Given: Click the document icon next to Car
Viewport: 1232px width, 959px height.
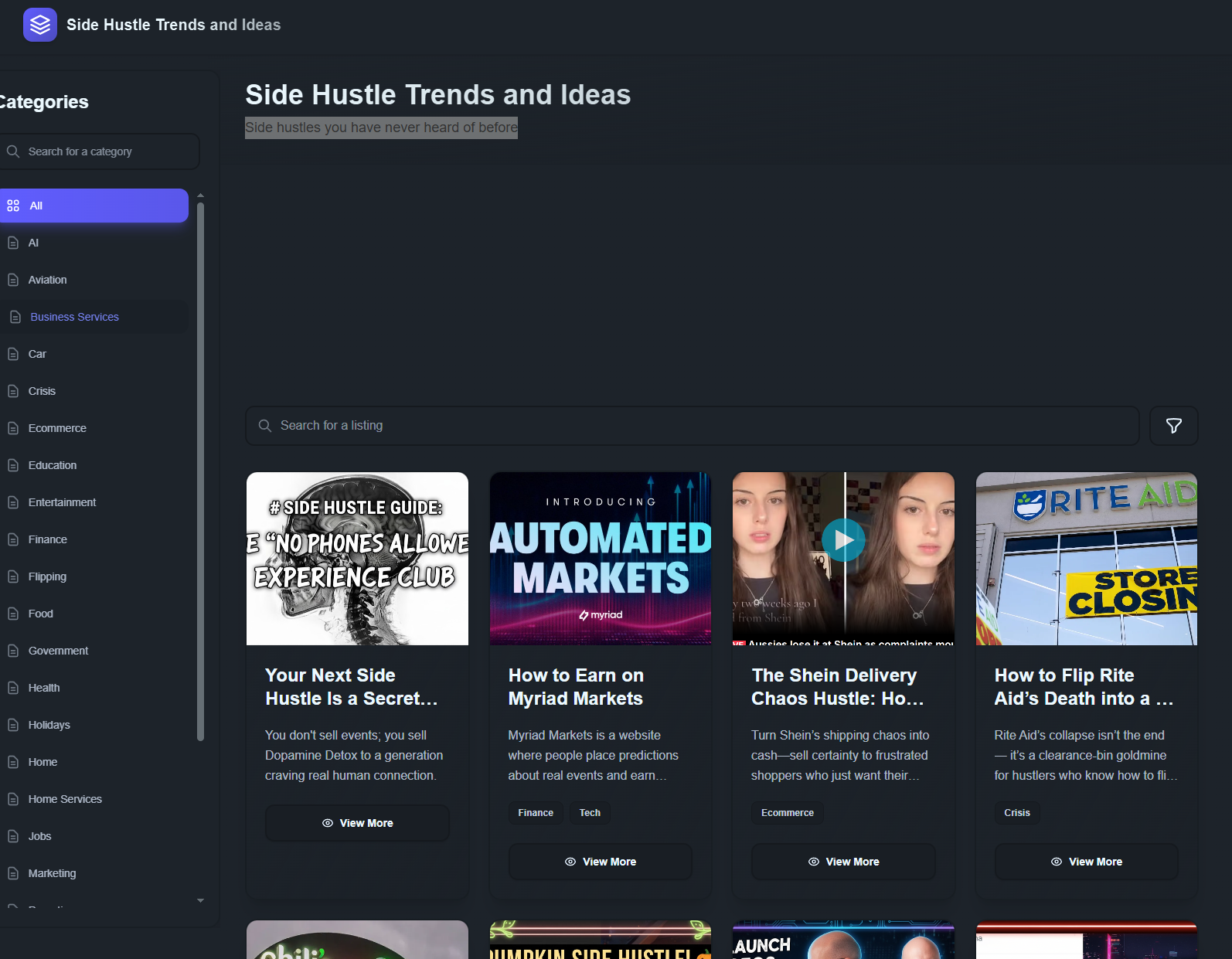Looking at the screenshot, I should pos(13,354).
